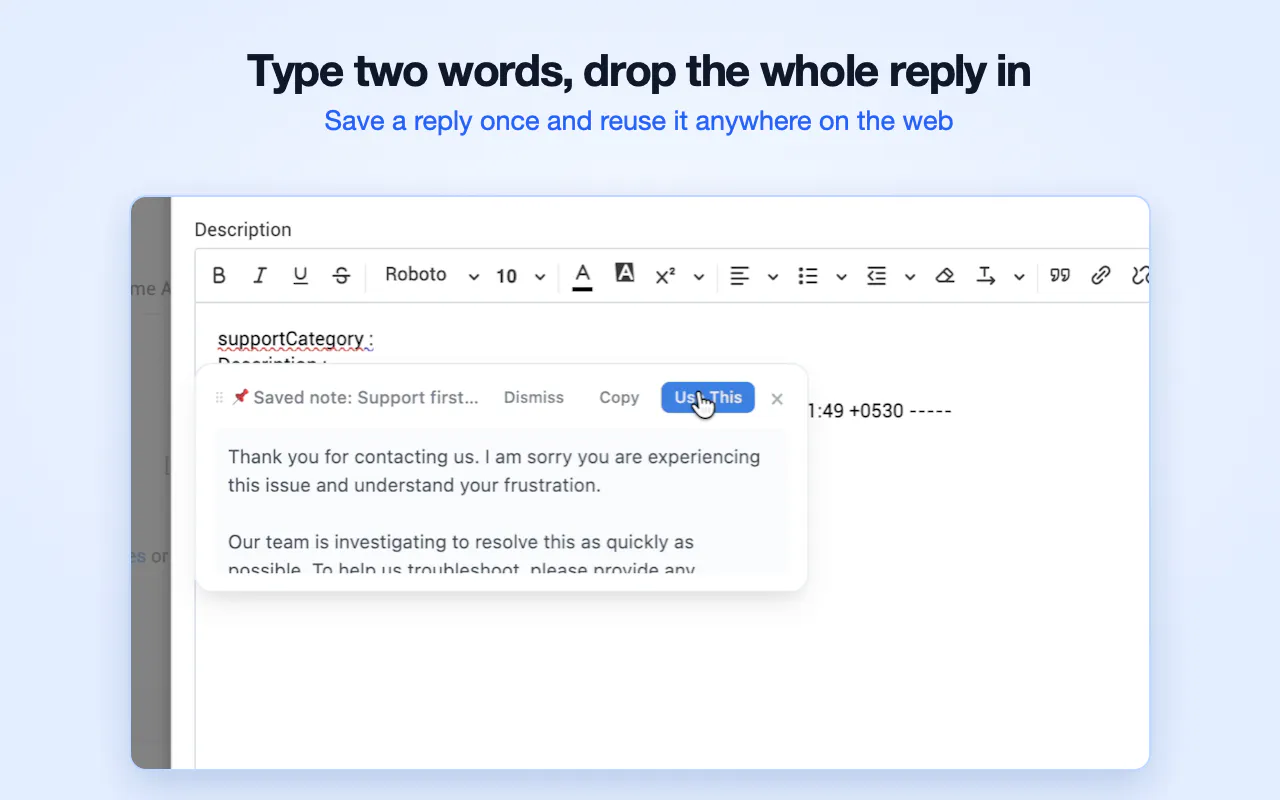Image resolution: width=1280 pixels, height=800 pixels.
Task: Expand the indent options arrow
Action: coord(910,277)
